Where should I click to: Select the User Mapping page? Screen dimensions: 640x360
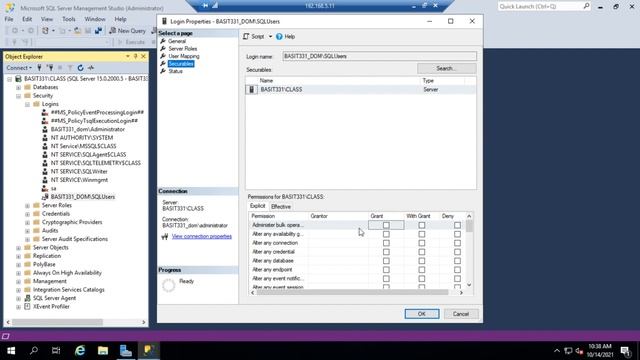pos(184,56)
